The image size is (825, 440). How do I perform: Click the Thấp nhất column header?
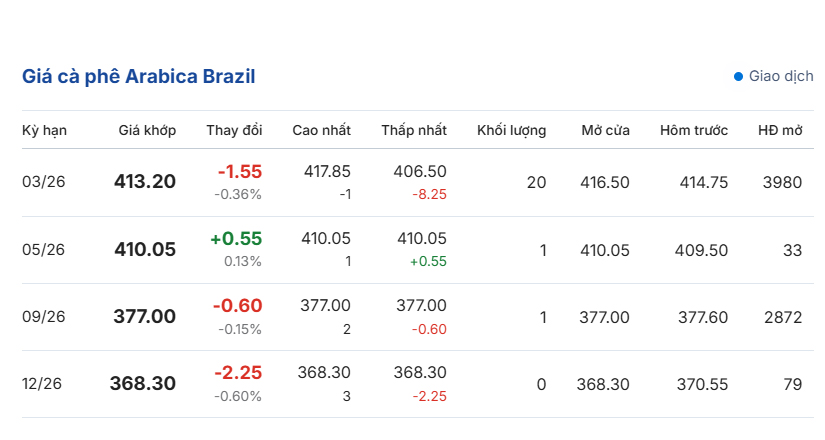pyautogui.click(x=414, y=131)
